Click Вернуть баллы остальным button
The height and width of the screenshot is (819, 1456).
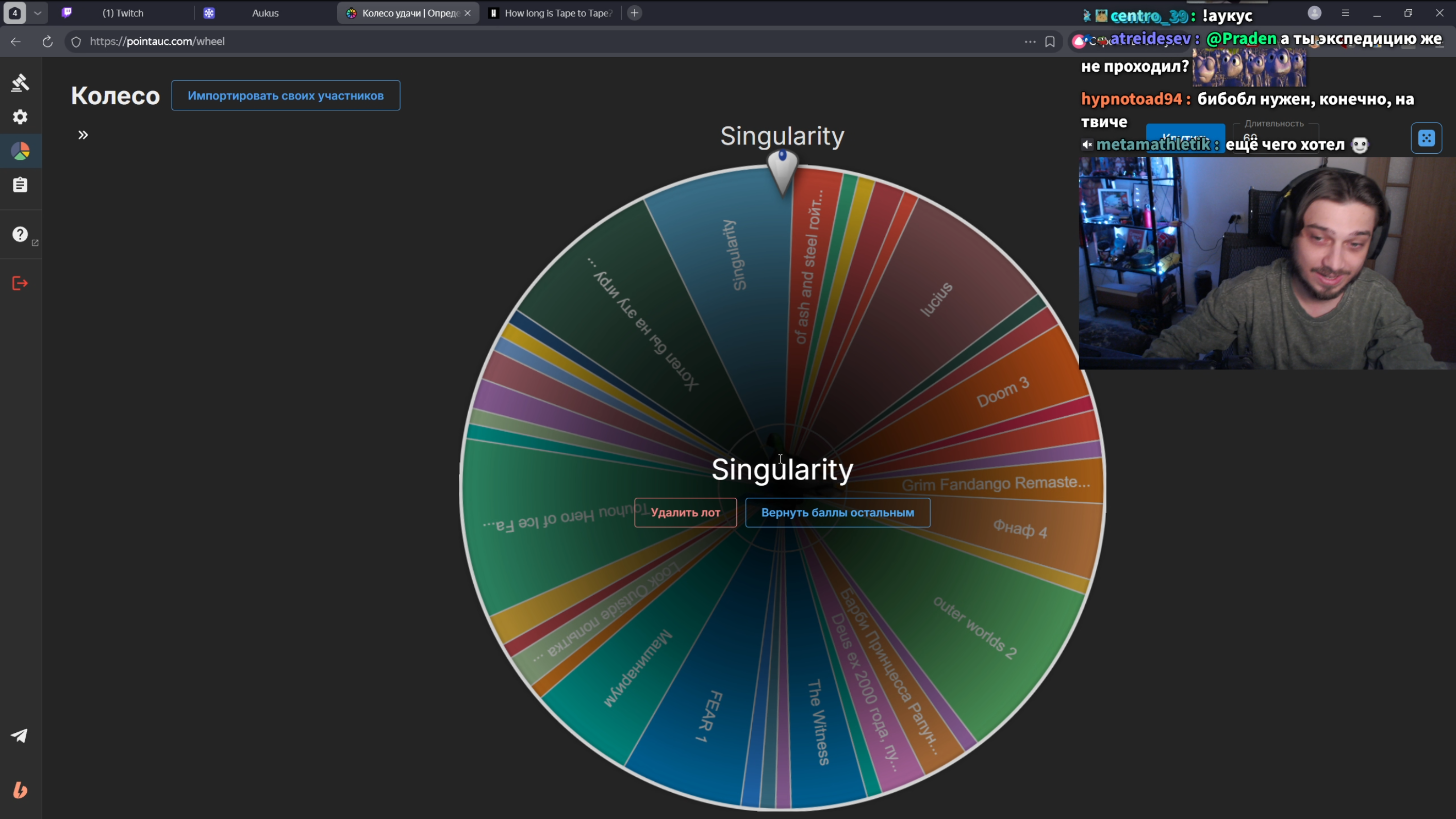pos(837,513)
